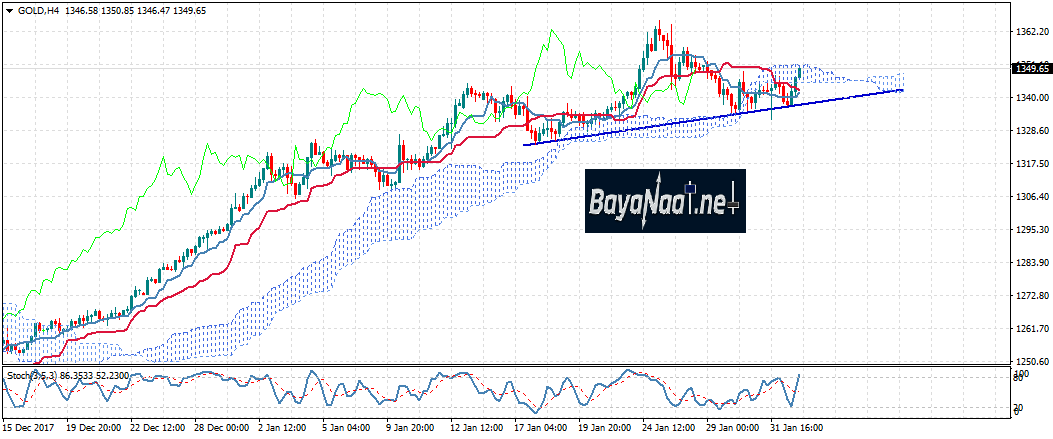Click the dropdown triangle beside GOLD,H4
The width and height of the screenshot is (1053, 439).
9,9
